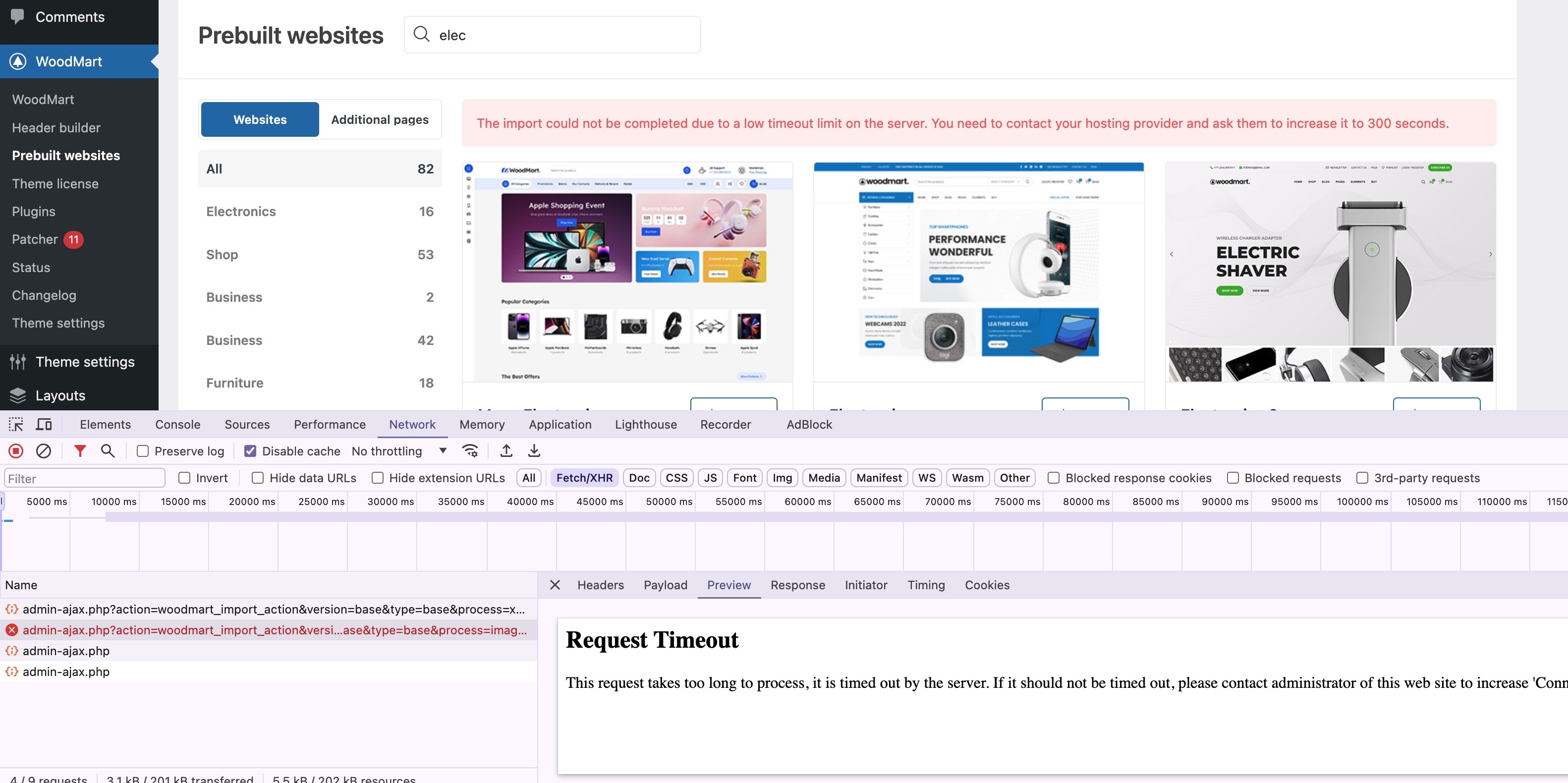Viewport: 1568px width, 783px height.
Task: Click the Additional pages button
Action: (379, 119)
